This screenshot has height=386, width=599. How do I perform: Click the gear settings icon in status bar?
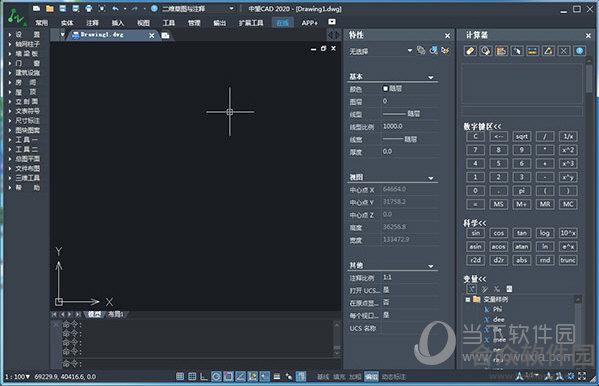571,376
